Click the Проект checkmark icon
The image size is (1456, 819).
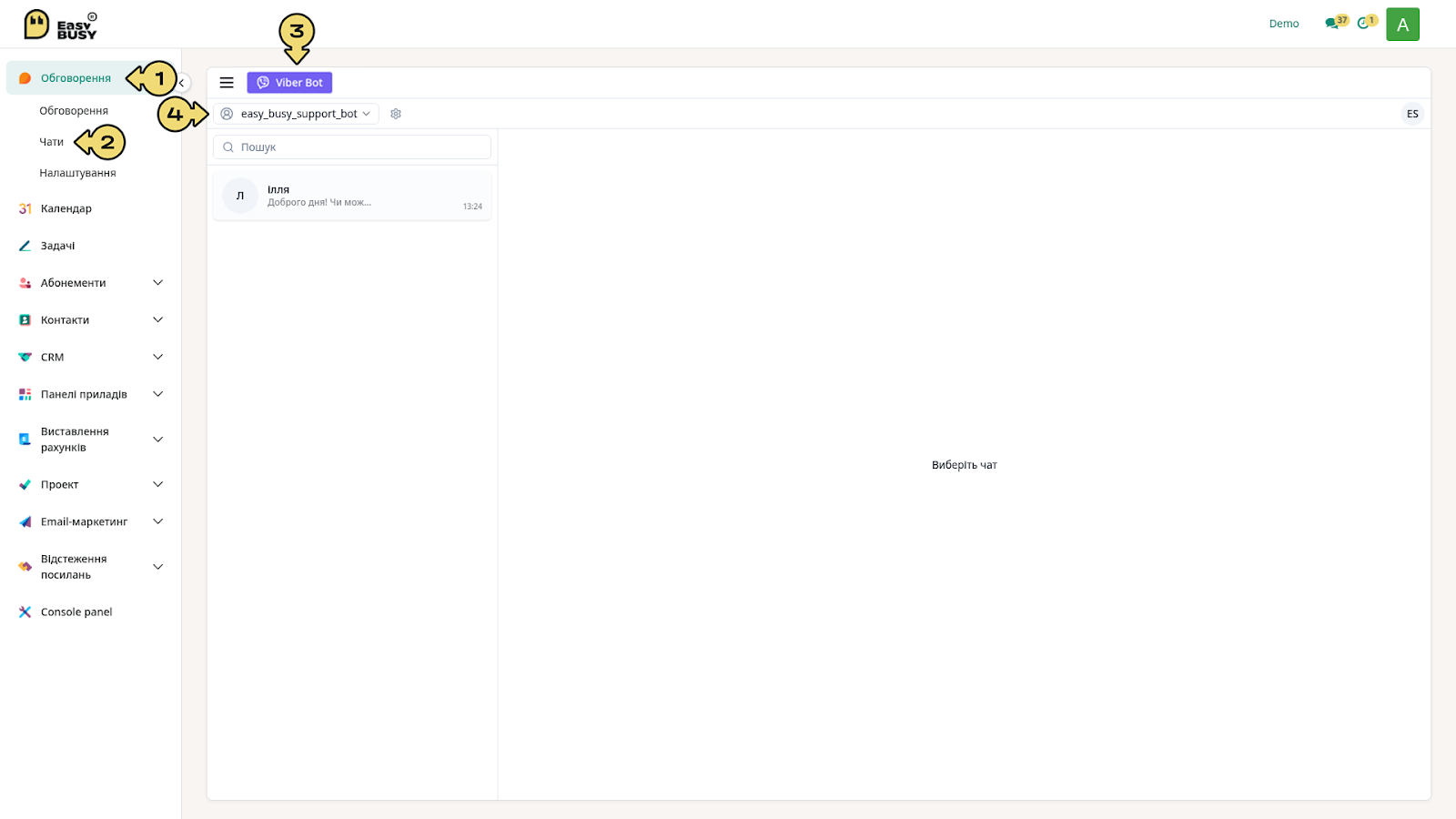25,485
